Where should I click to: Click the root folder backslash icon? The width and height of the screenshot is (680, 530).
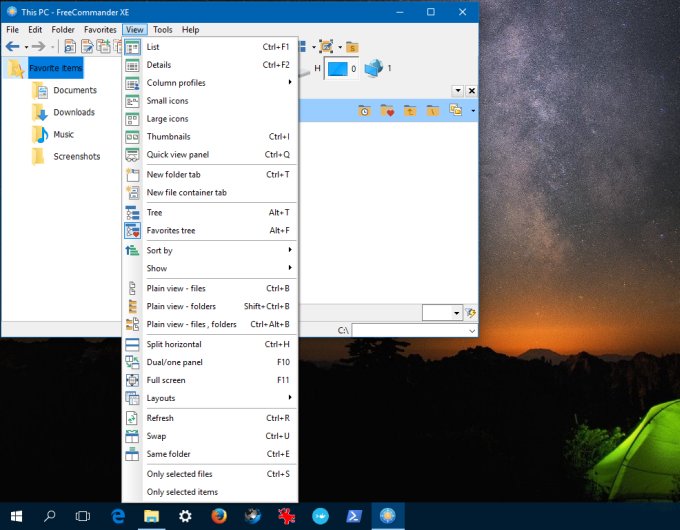click(432, 110)
